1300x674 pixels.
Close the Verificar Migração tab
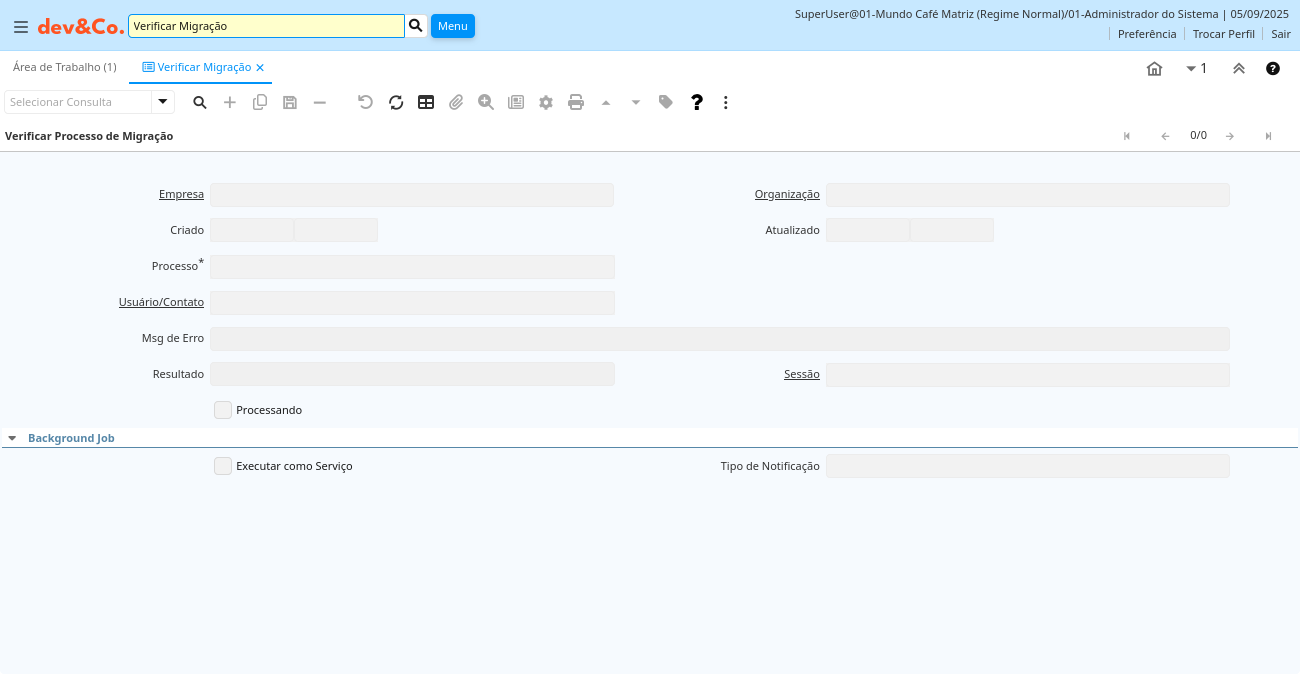[260, 68]
